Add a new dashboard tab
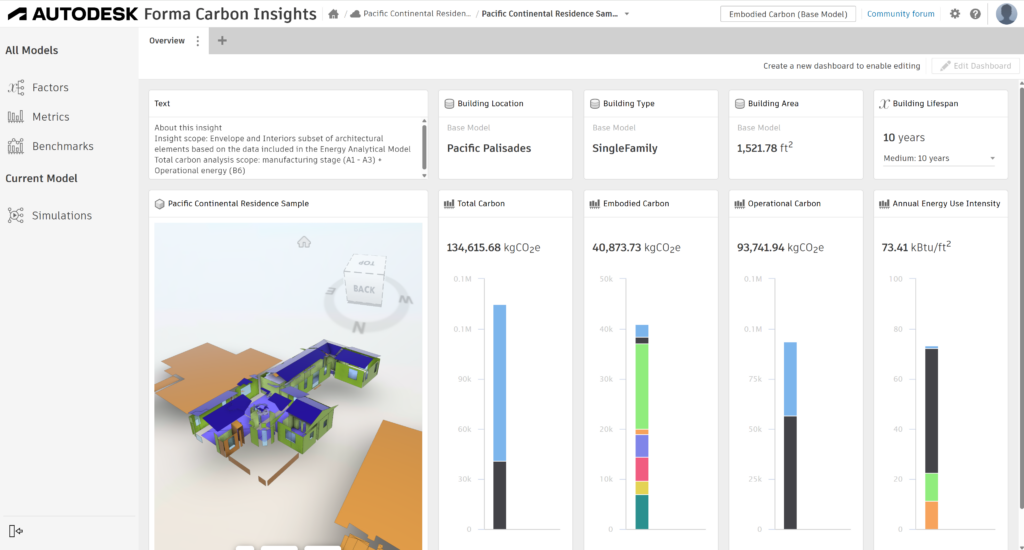1024x550 pixels. 222,41
